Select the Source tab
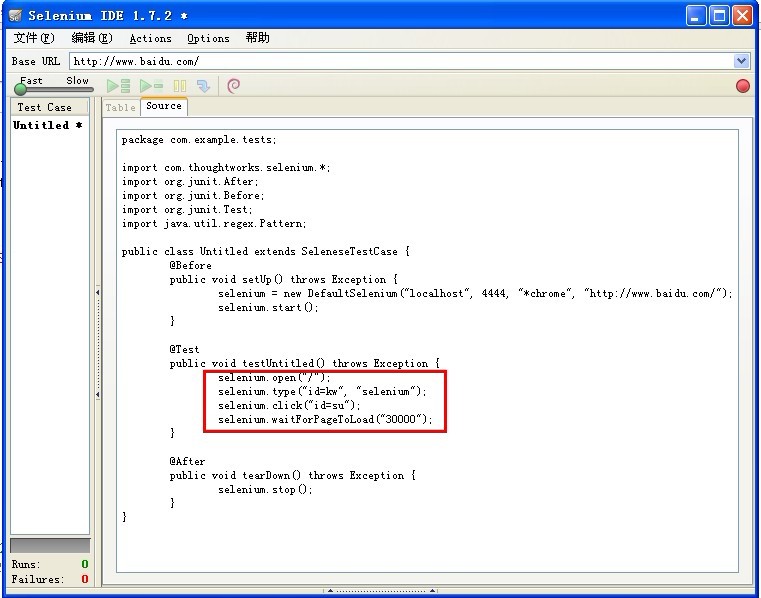This screenshot has height=598, width=761. tap(163, 106)
